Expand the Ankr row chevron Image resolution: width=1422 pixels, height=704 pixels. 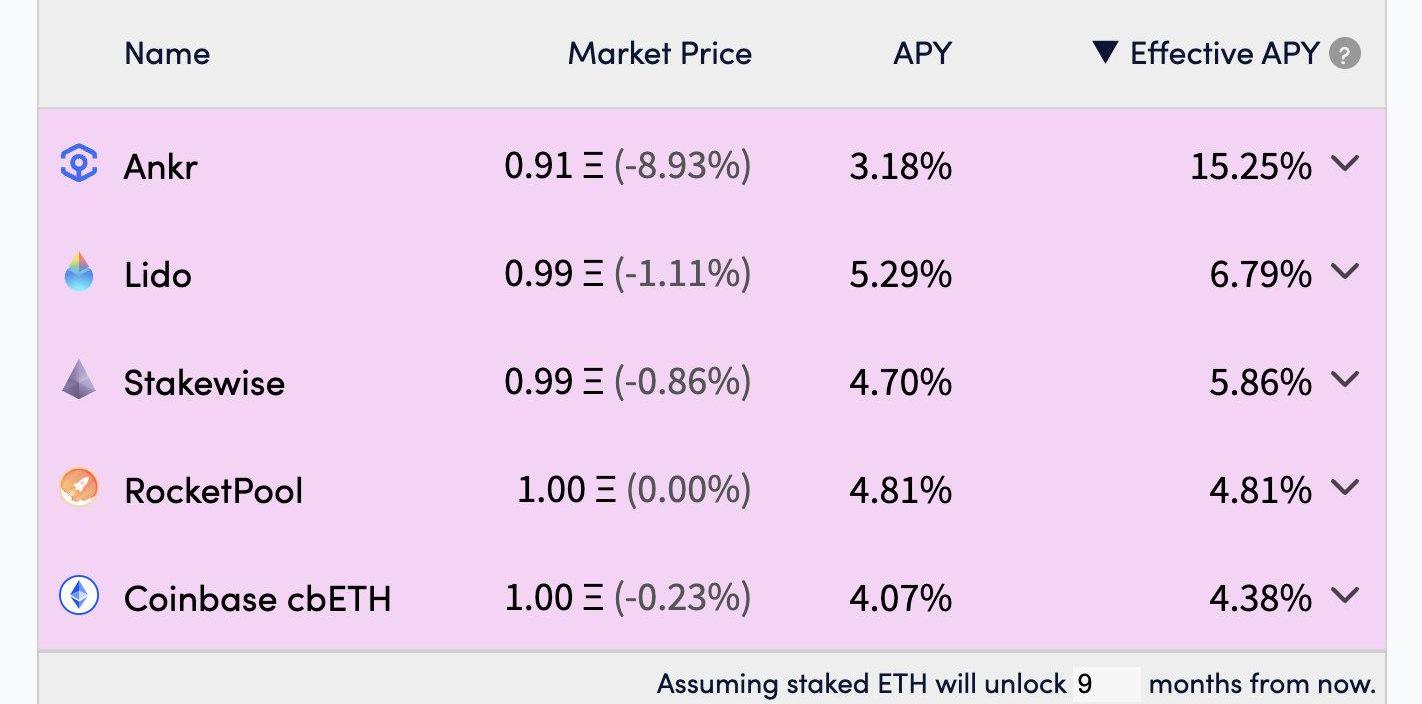coord(1346,163)
